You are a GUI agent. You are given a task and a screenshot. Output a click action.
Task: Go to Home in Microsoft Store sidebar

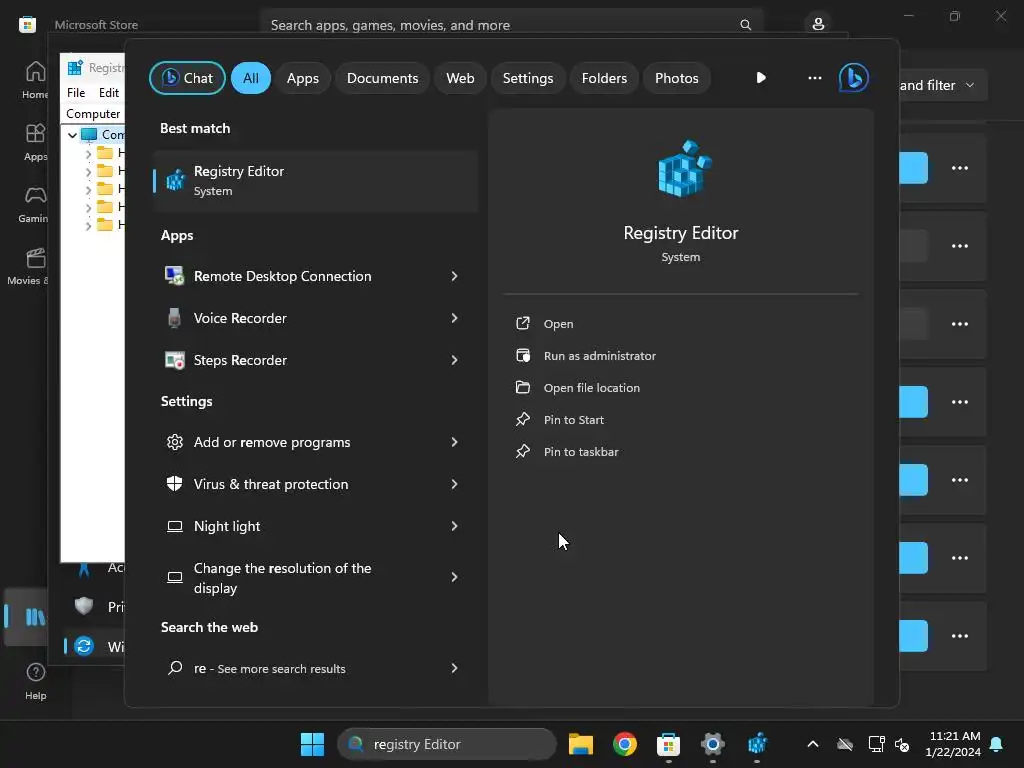coord(35,80)
